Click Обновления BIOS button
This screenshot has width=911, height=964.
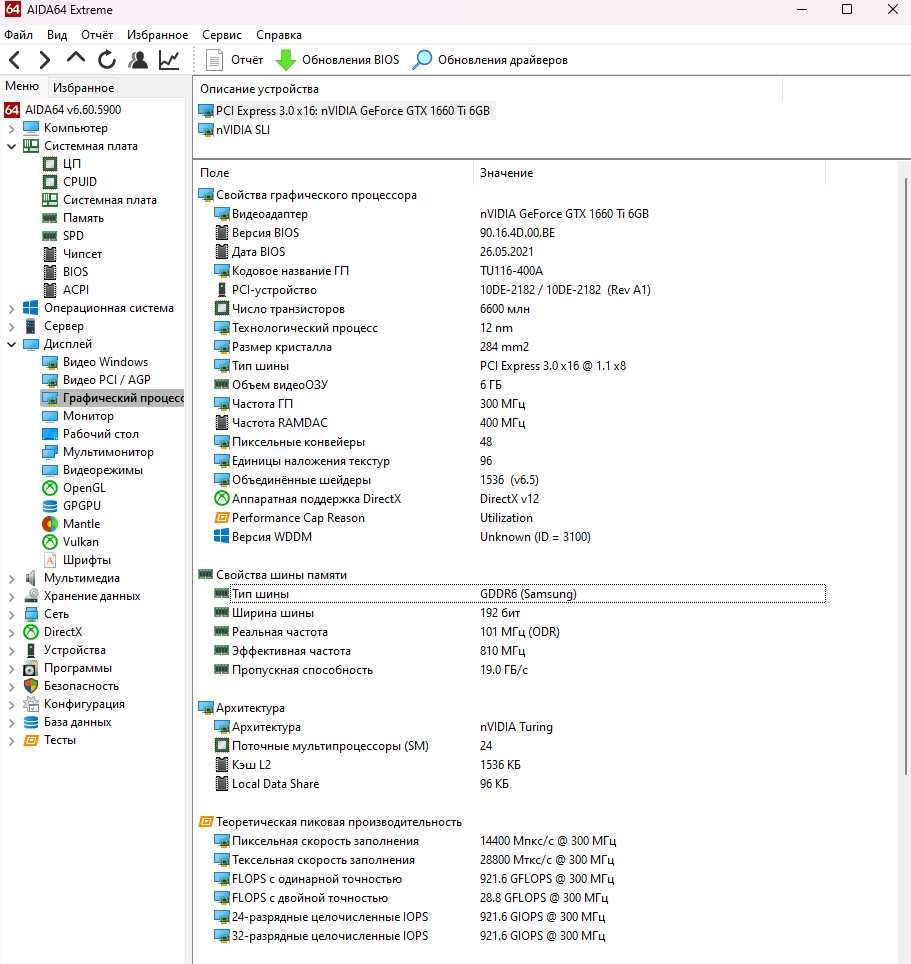point(338,60)
